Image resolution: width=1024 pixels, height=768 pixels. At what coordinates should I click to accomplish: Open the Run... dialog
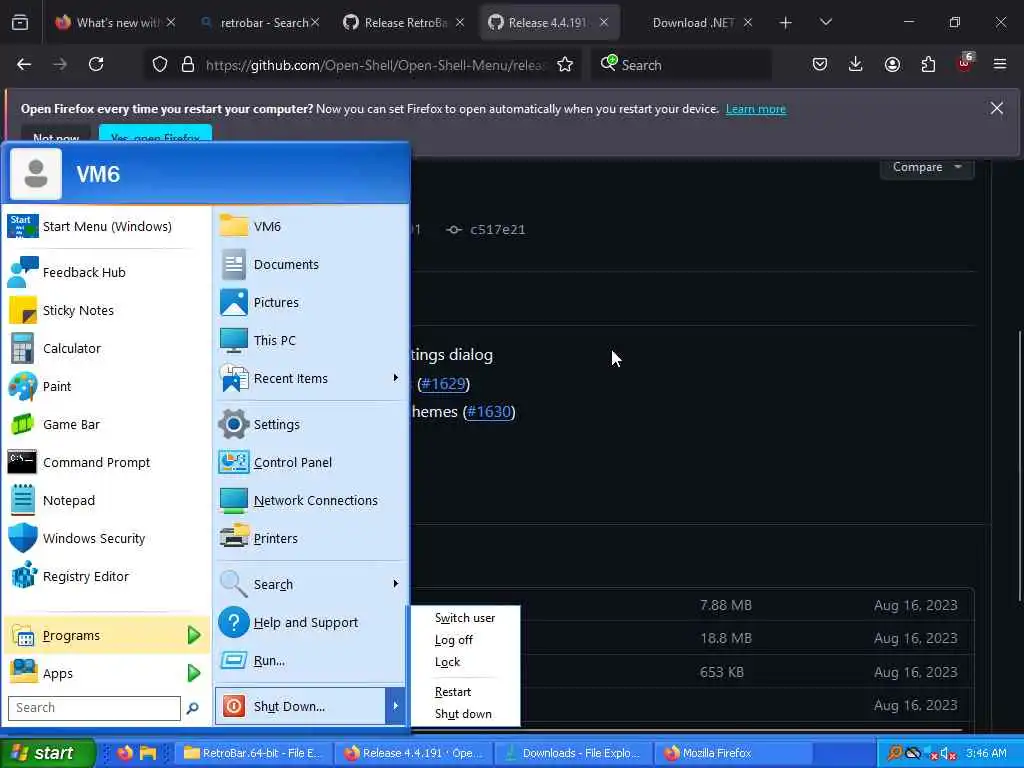click(x=311, y=660)
